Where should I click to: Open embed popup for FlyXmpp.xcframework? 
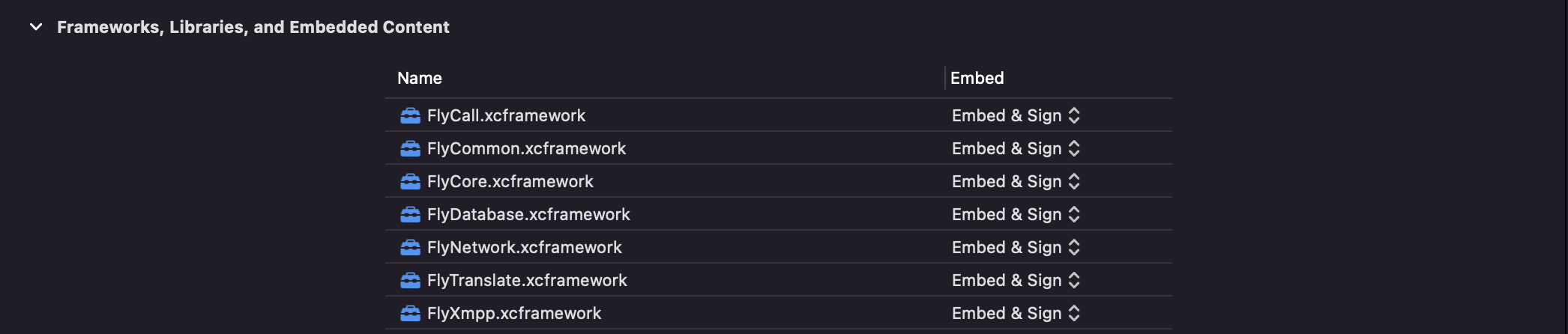point(1016,313)
